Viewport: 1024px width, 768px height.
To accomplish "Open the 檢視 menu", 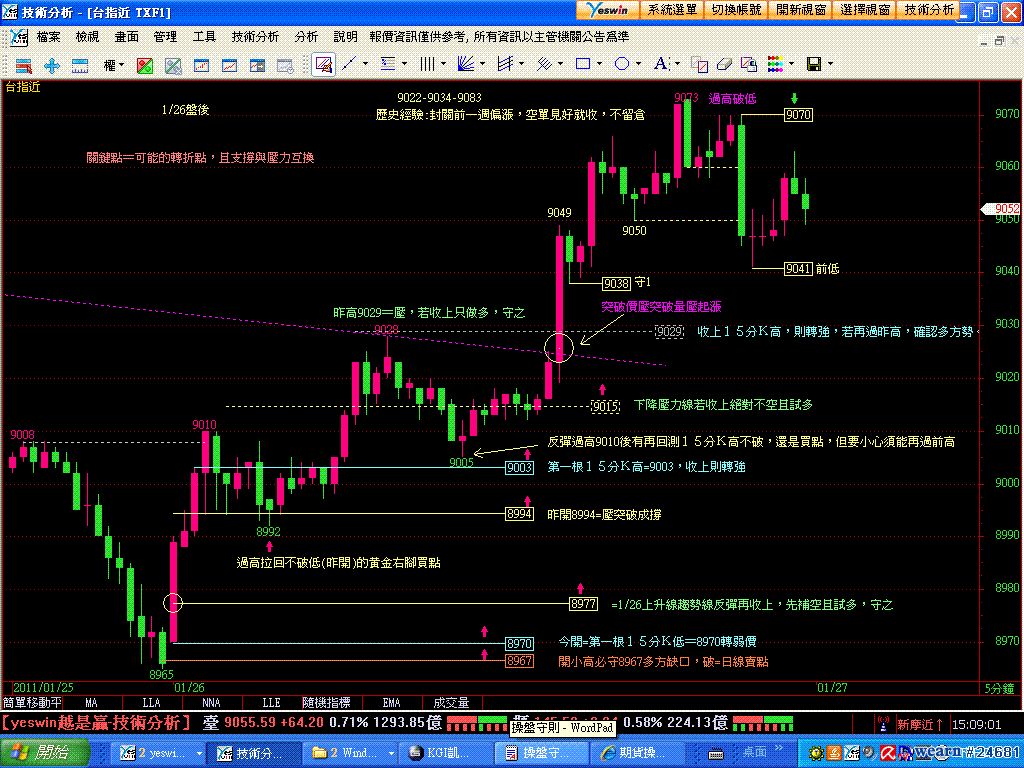I will (88, 37).
